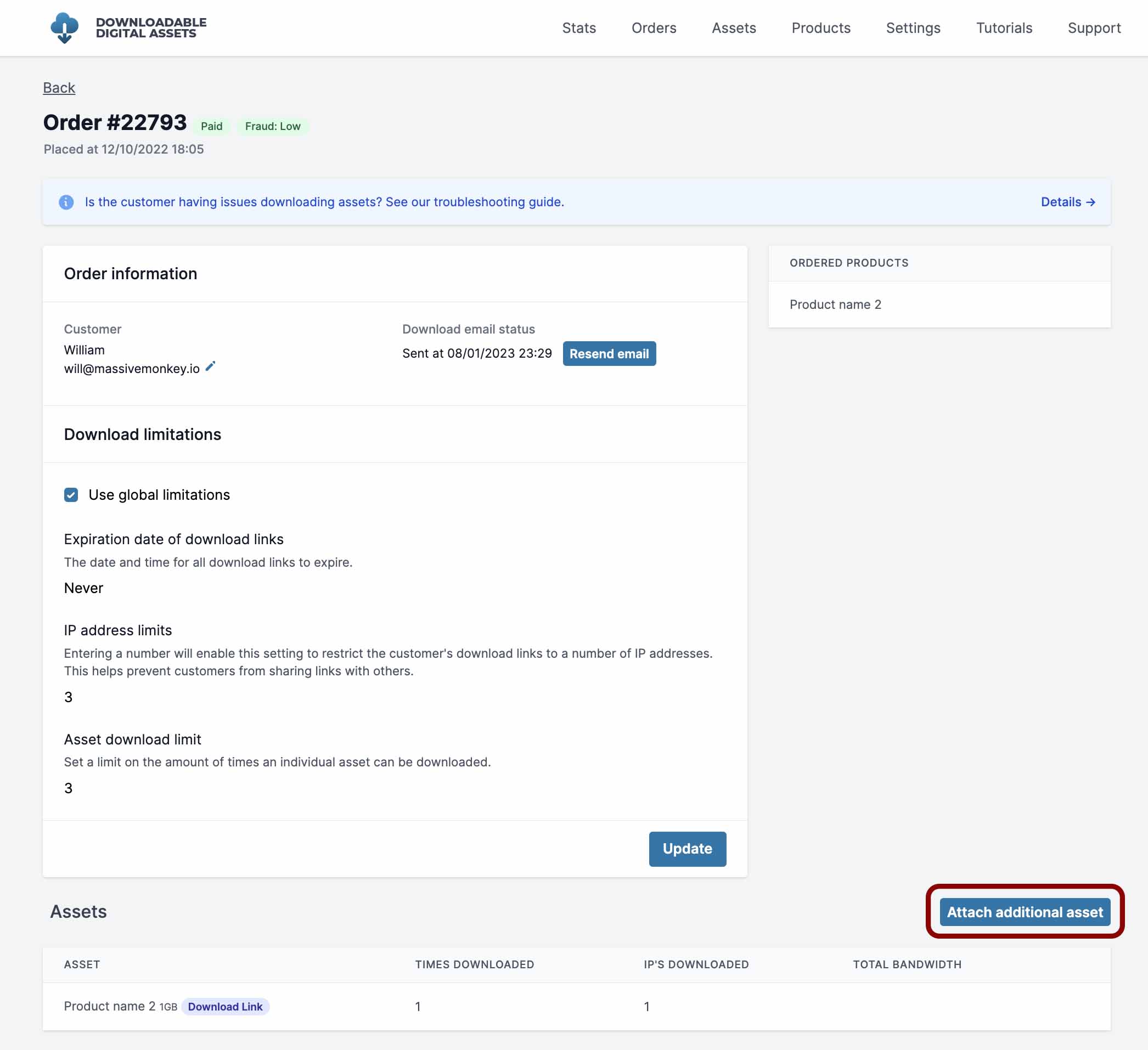This screenshot has width=1148, height=1050.
Task: Click the blue info circle icon
Action: [66, 202]
